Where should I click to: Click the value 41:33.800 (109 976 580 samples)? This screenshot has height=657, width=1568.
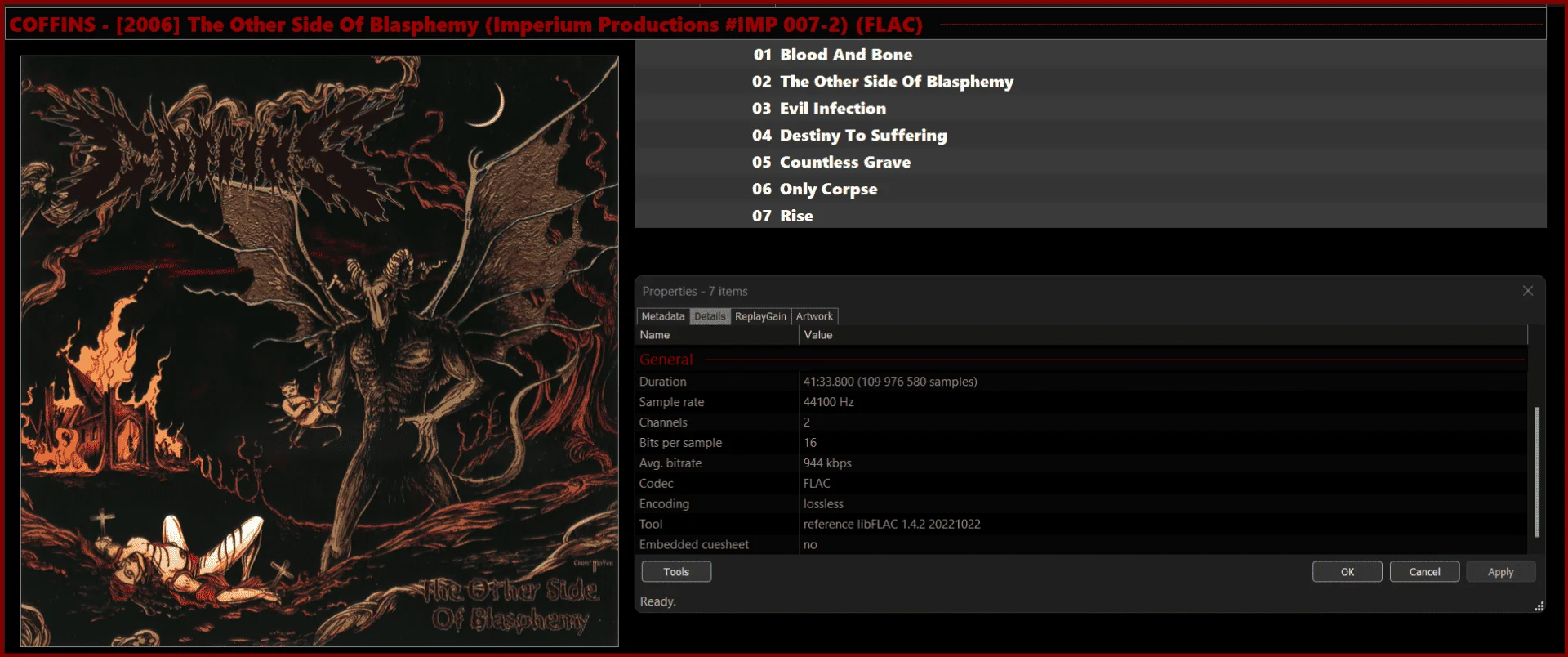point(890,382)
